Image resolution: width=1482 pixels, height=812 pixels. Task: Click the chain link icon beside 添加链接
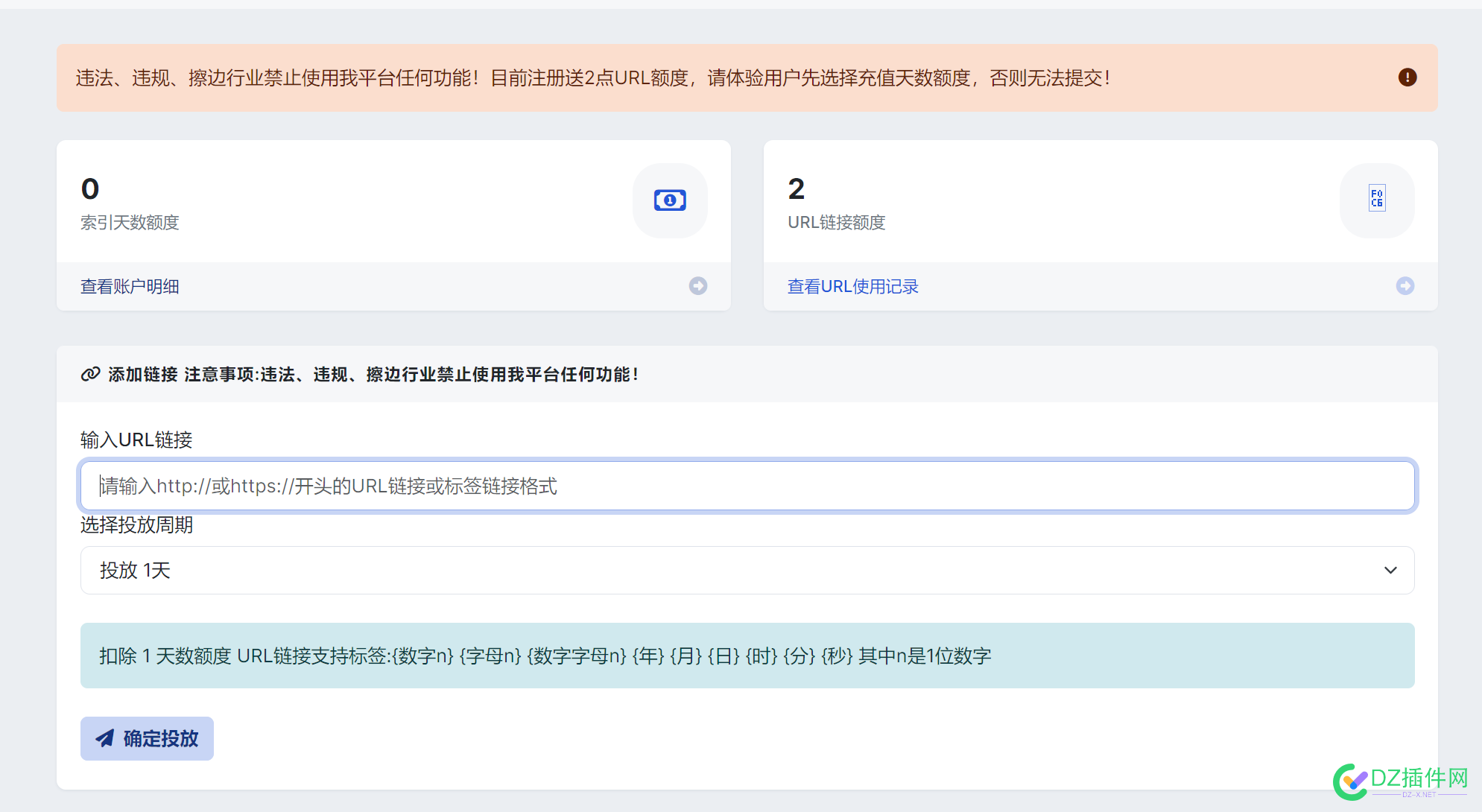(91, 374)
